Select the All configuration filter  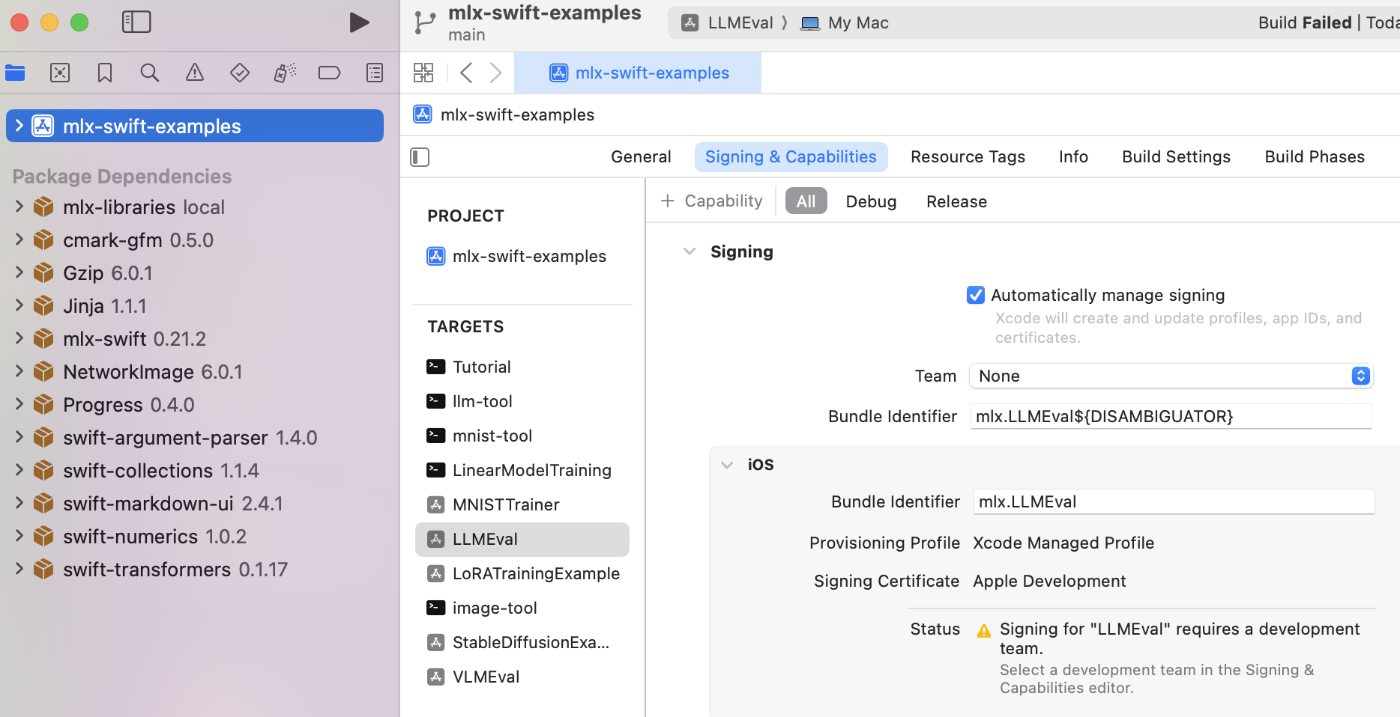(x=806, y=201)
